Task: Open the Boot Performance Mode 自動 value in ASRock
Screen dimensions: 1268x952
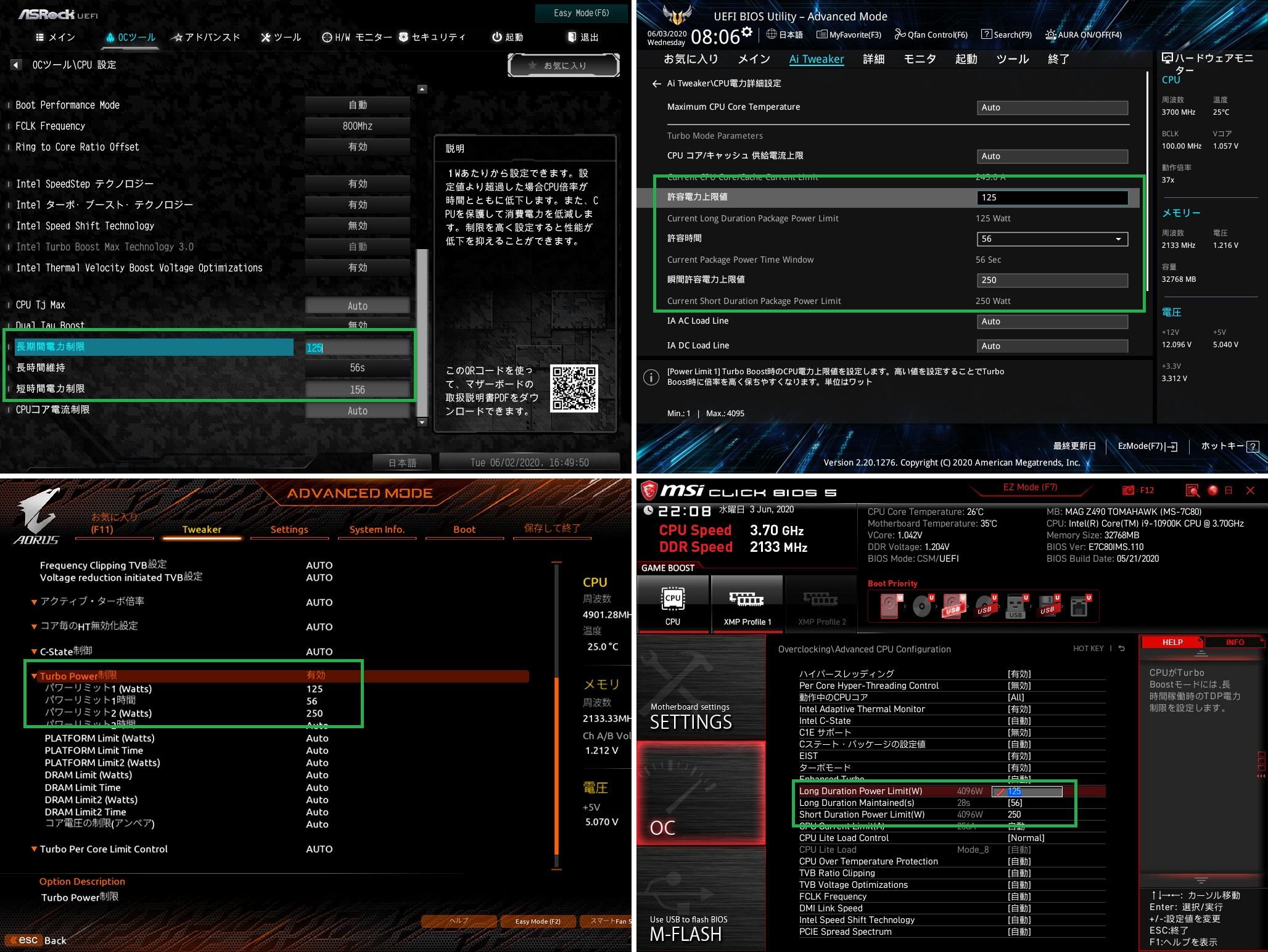Action: 358,105
